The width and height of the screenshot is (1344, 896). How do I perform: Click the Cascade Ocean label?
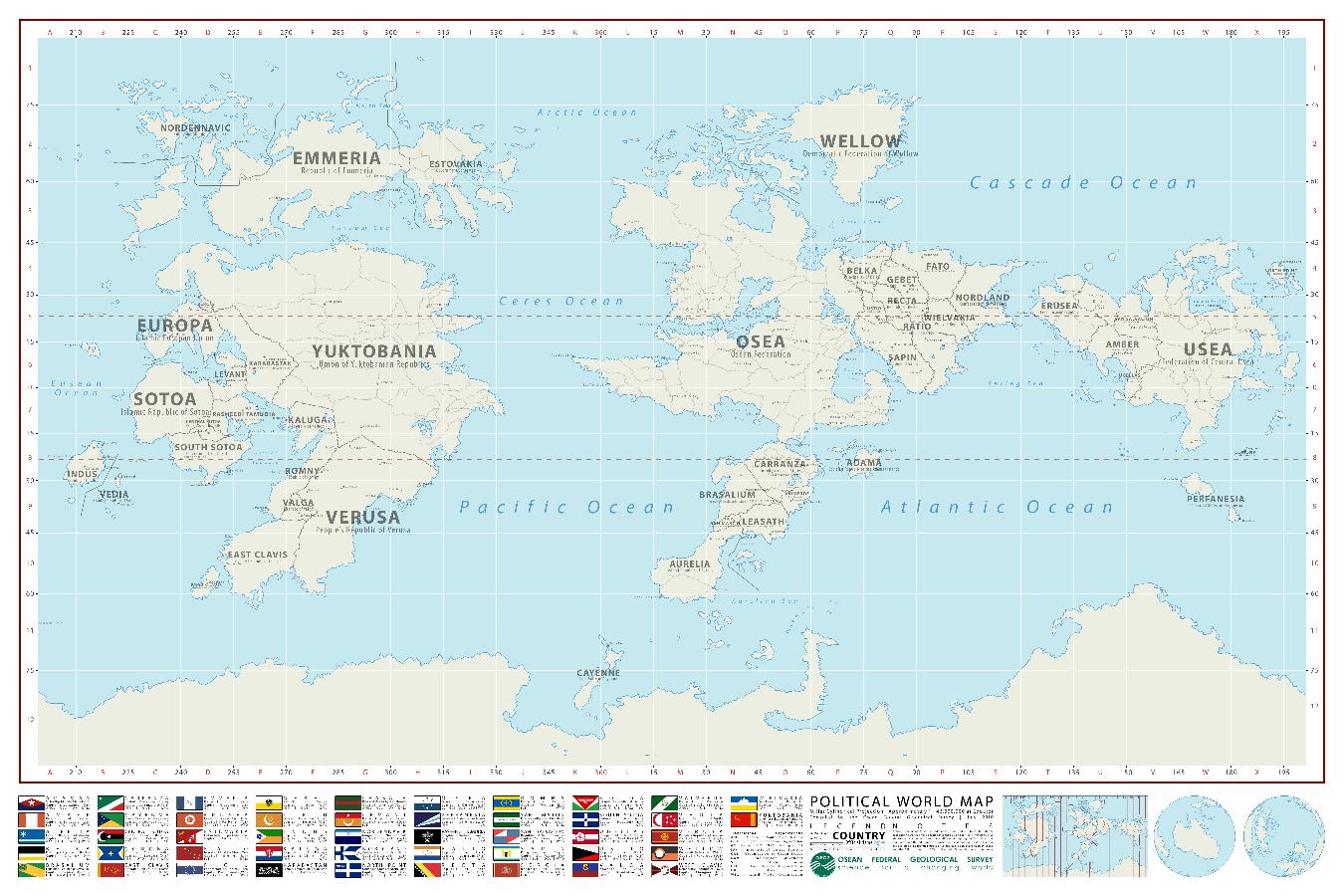pos(1083,182)
